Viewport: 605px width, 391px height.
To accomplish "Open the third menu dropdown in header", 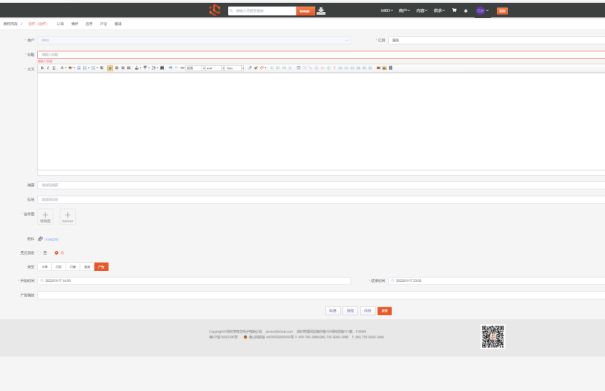I will tap(421, 11).
